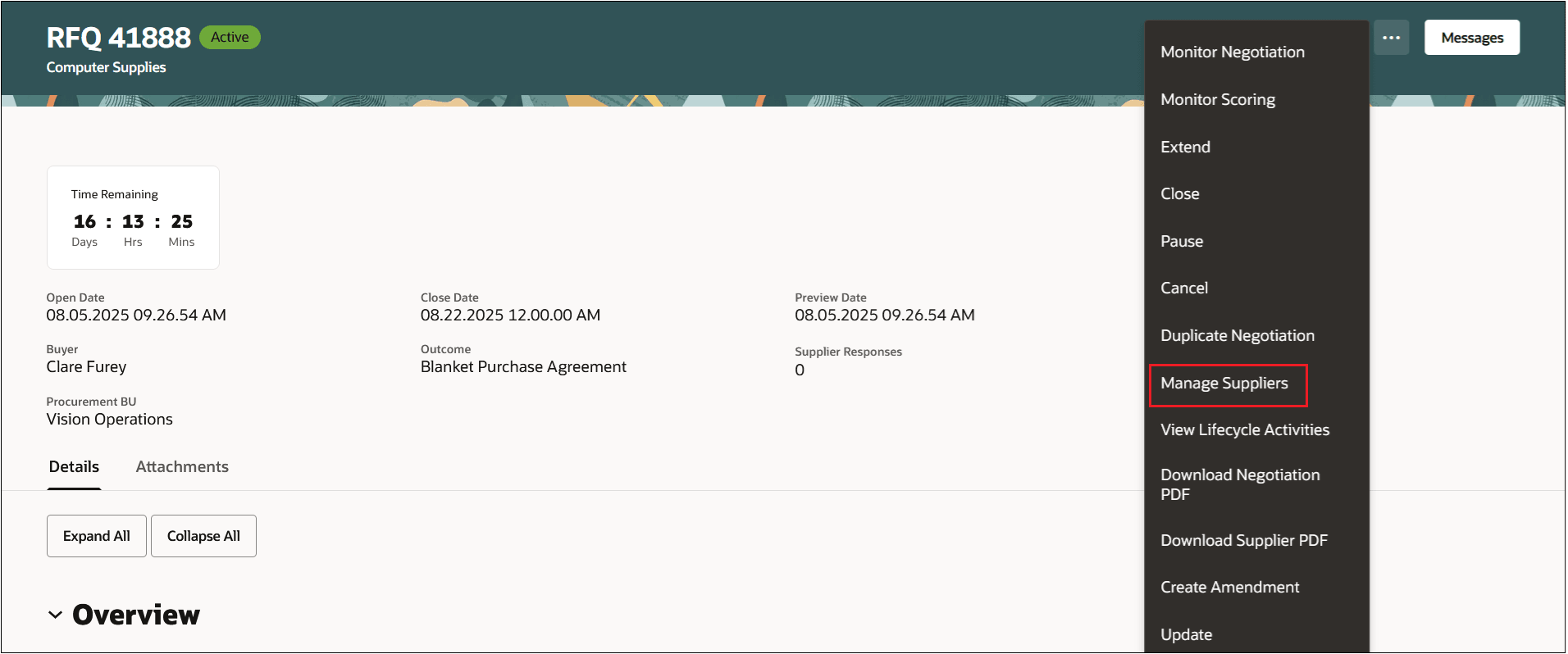Choose Monitor Scoring menu option
Screen dimensions: 1568x654
[1218, 99]
